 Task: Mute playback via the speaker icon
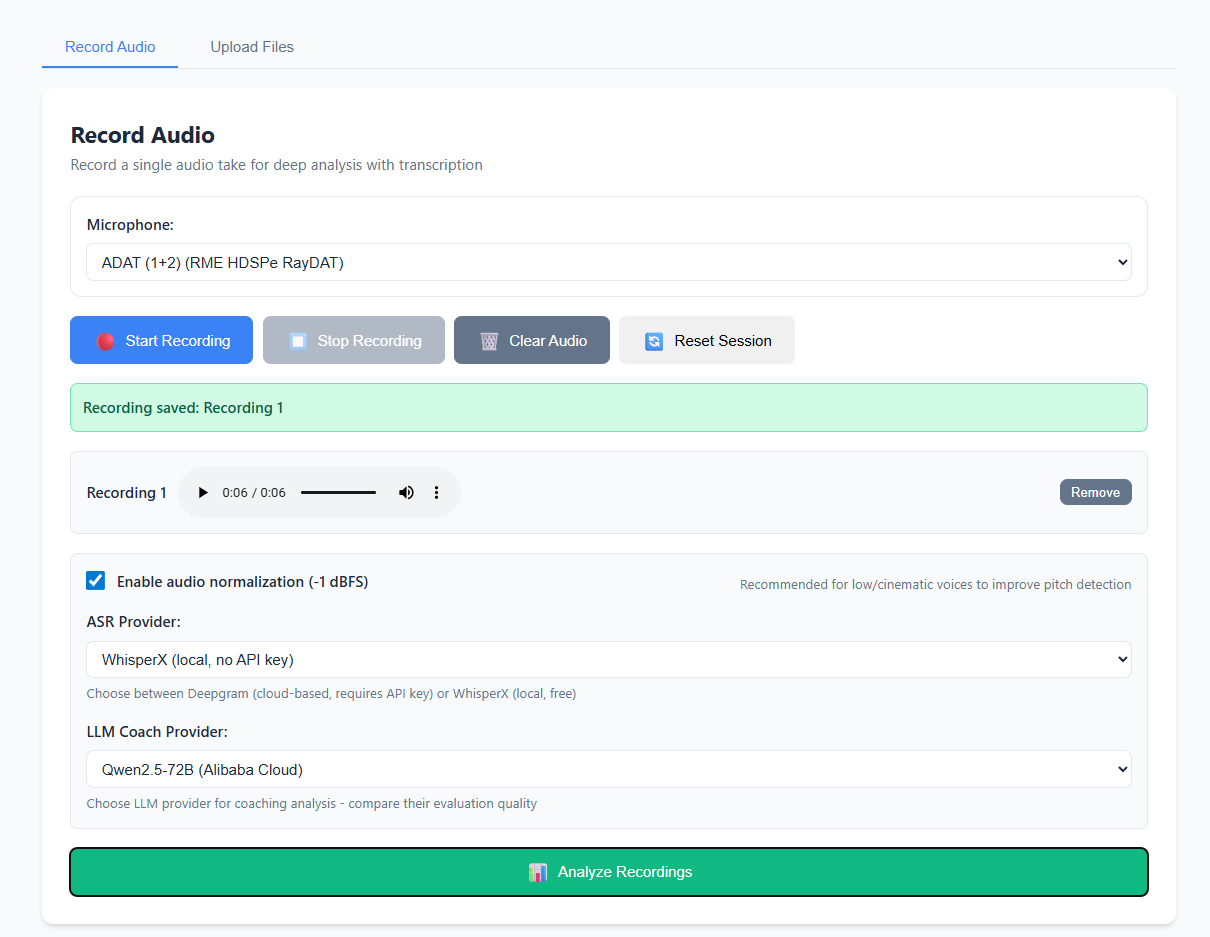406,492
